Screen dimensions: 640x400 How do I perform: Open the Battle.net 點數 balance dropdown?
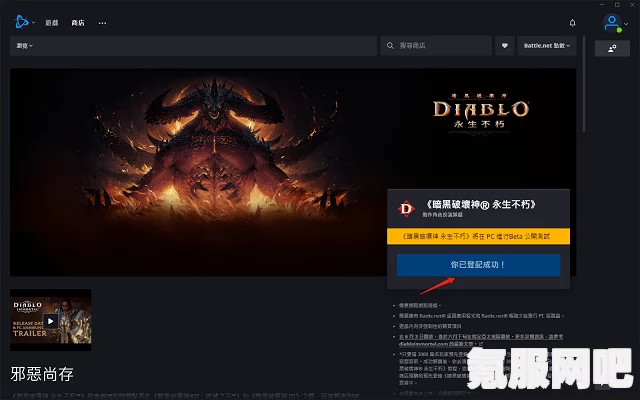[x=547, y=46]
